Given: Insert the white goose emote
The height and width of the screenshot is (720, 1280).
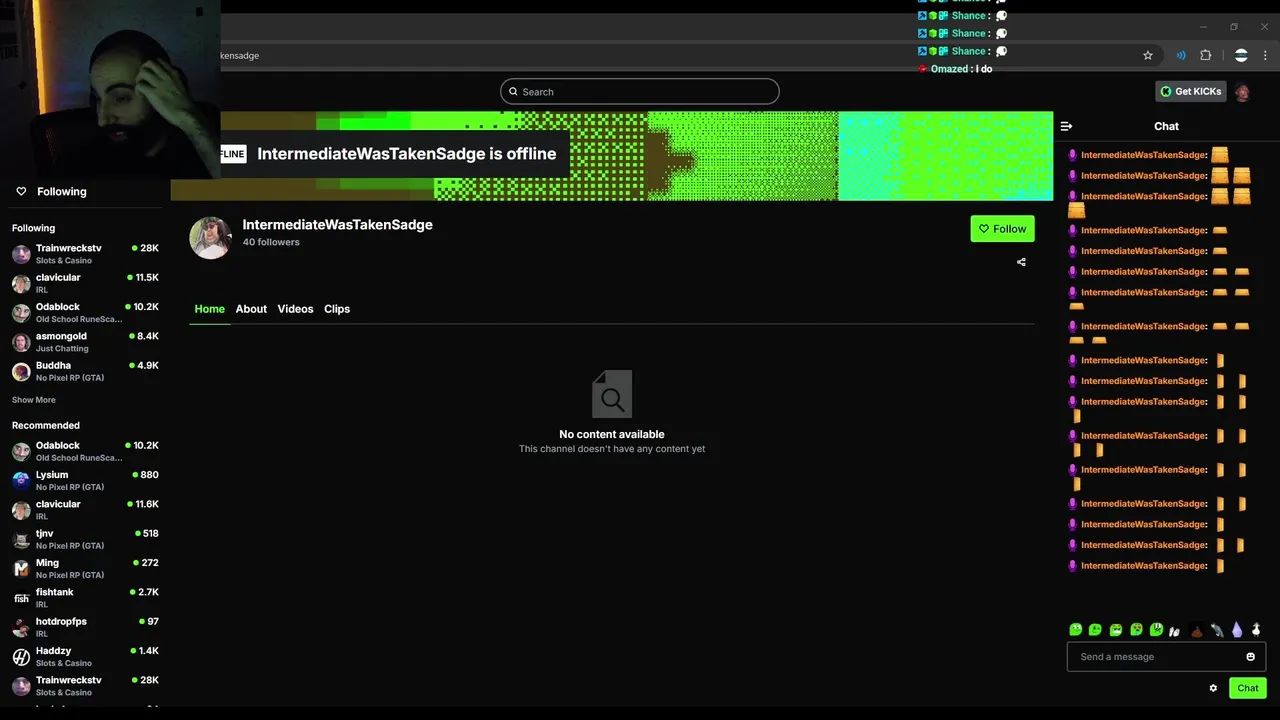Looking at the screenshot, I should click(x=1256, y=630).
